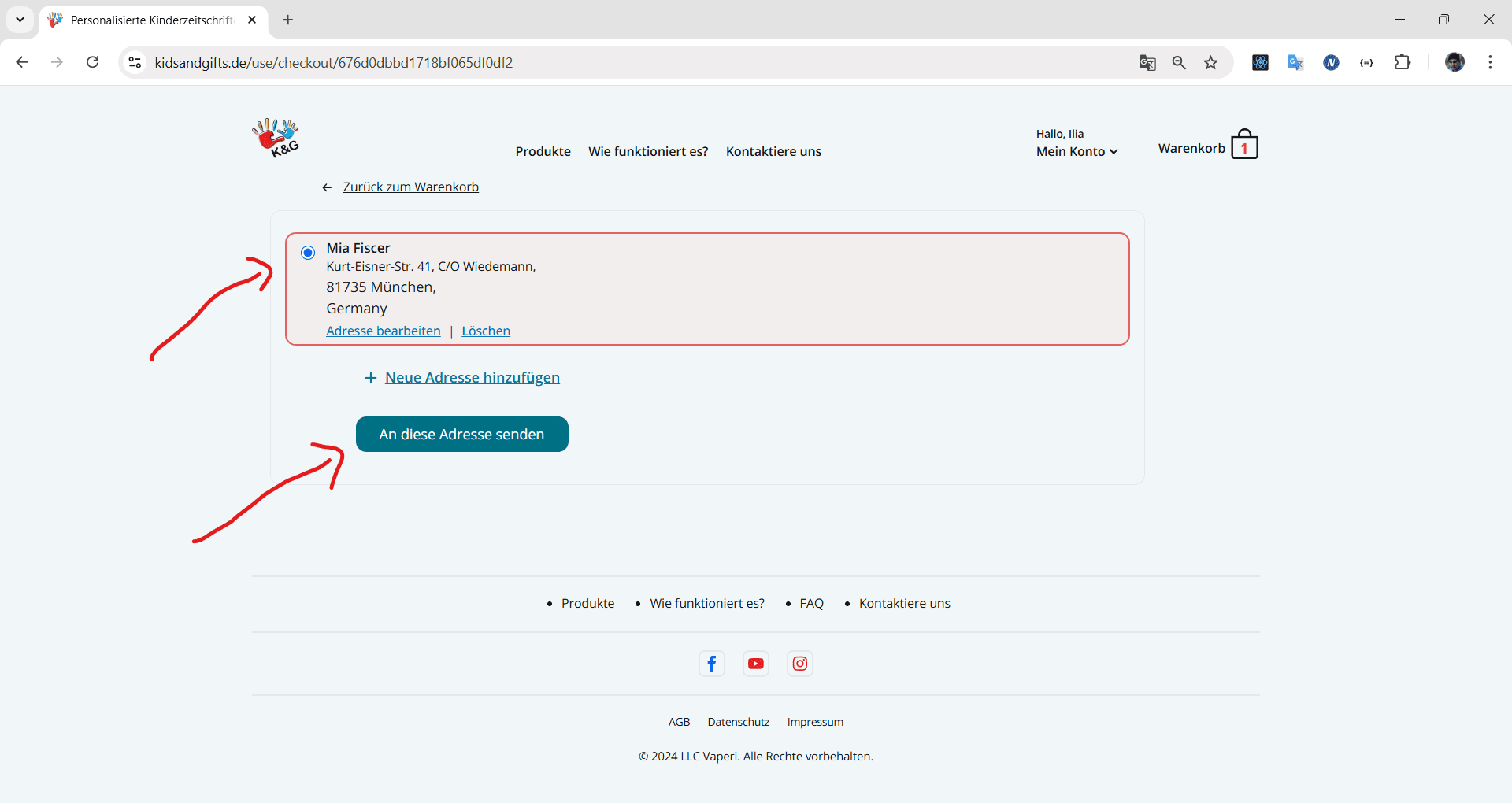Select the Mia Fiscer address radio button
The height and width of the screenshot is (803, 1512).
click(x=308, y=253)
